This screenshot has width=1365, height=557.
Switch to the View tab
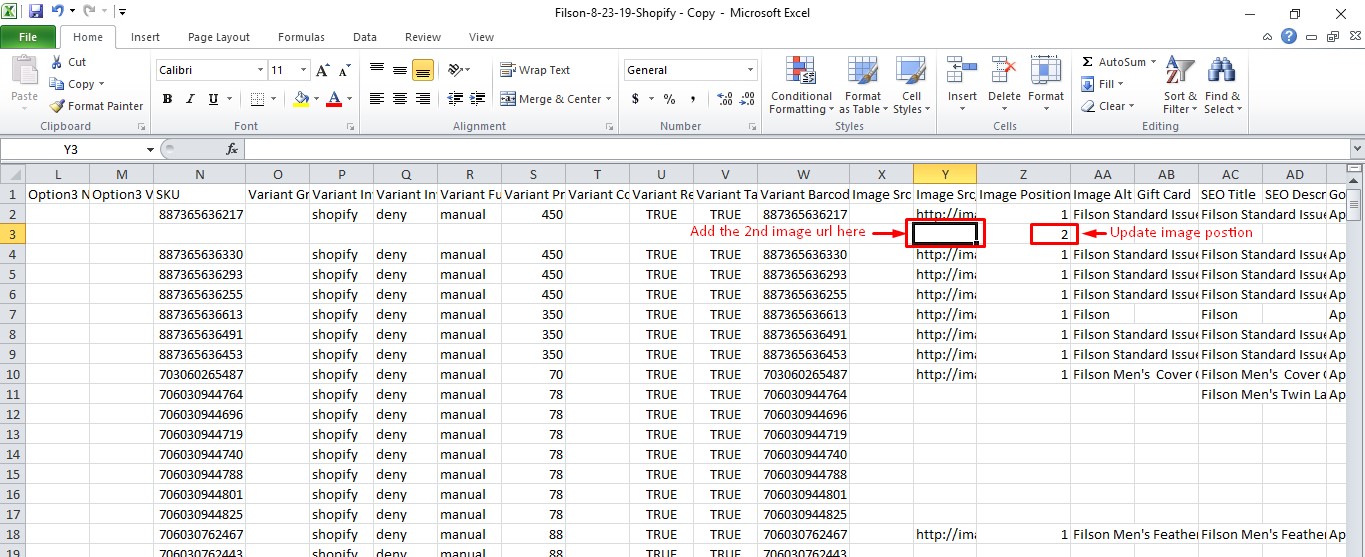coord(481,37)
